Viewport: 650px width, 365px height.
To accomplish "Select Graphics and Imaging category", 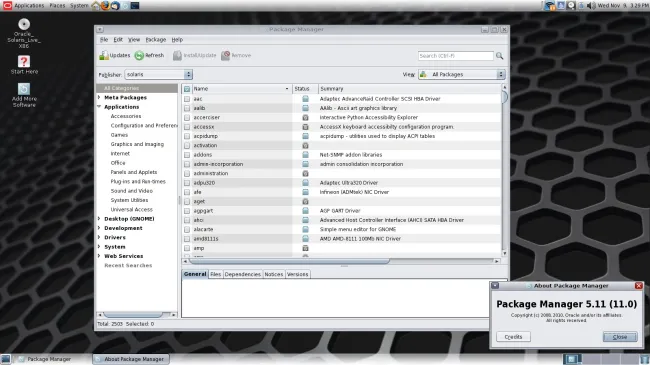I will click(x=137, y=144).
